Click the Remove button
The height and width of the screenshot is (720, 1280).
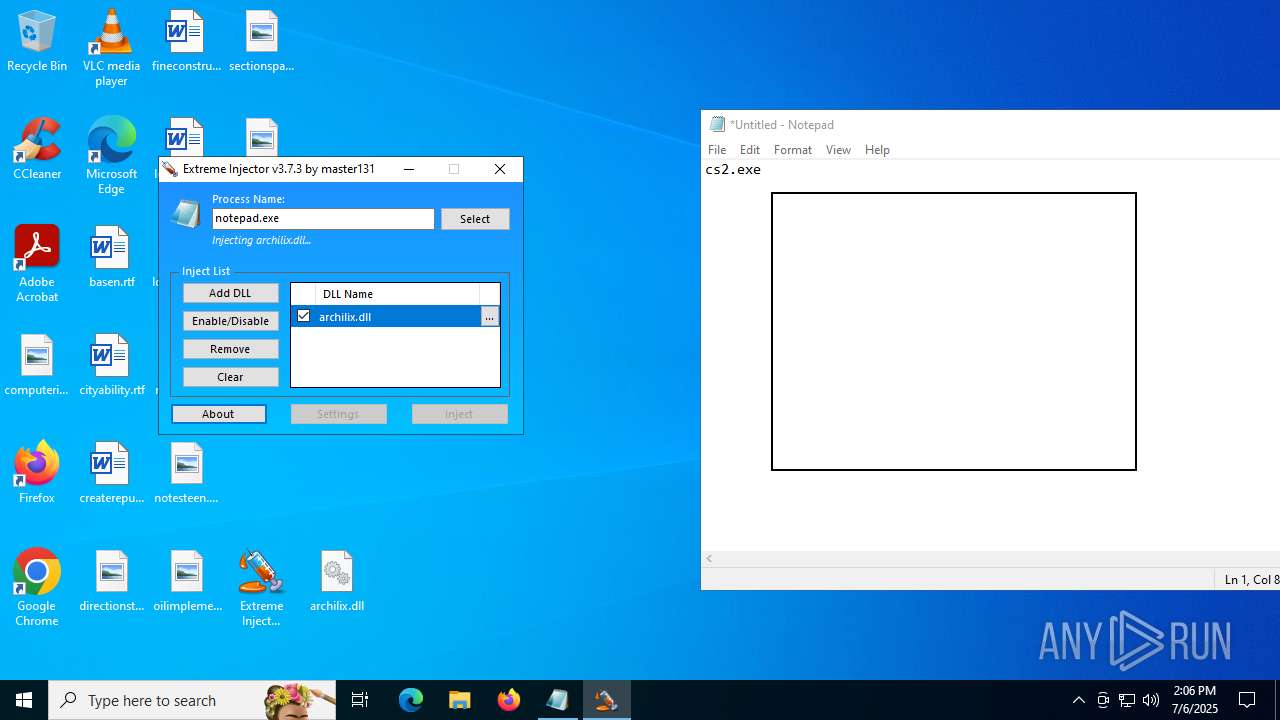[x=230, y=349]
